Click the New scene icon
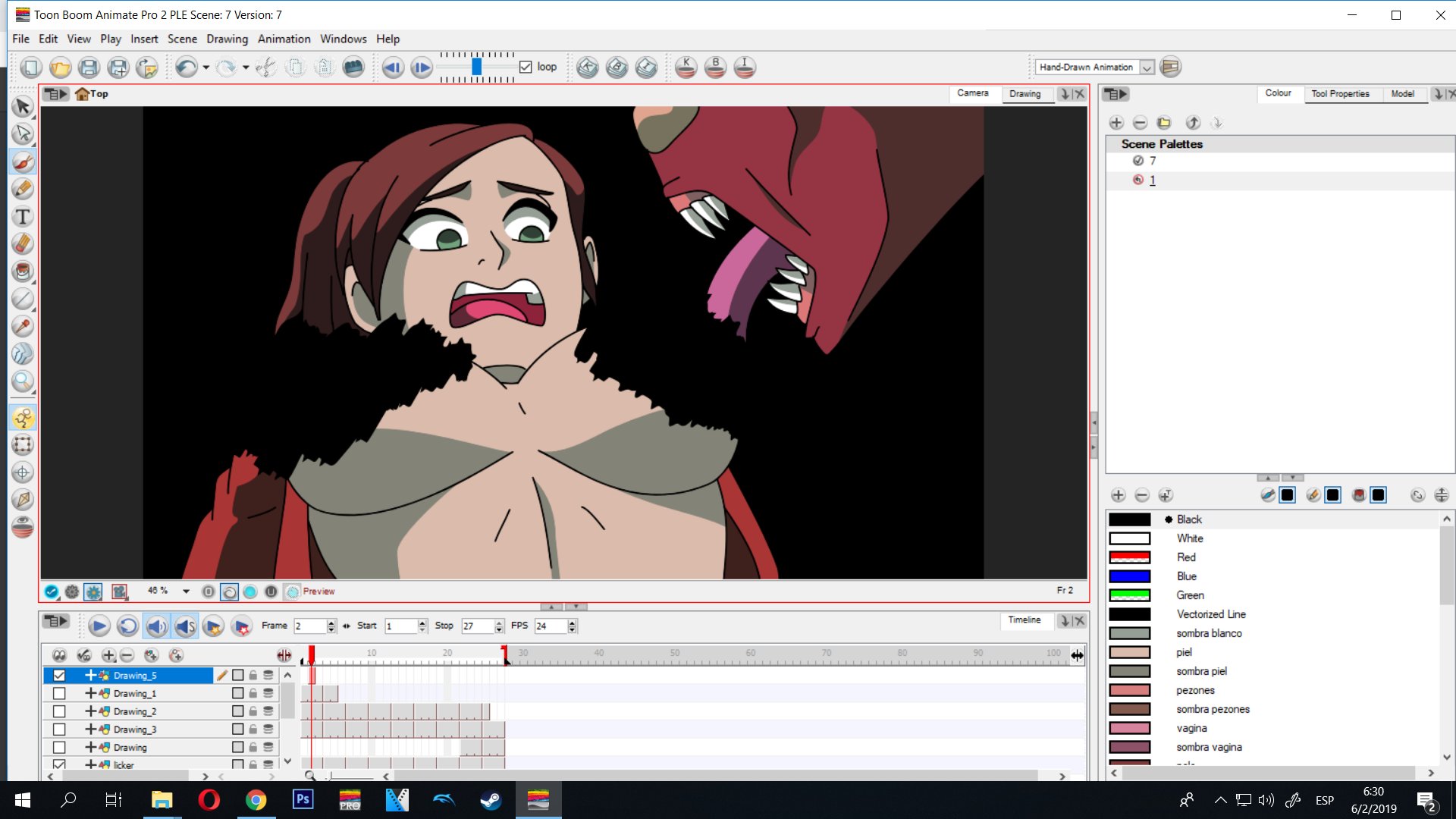The width and height of the screenshot is (1456, 819). pyautogui.click(x=31, y=67)
